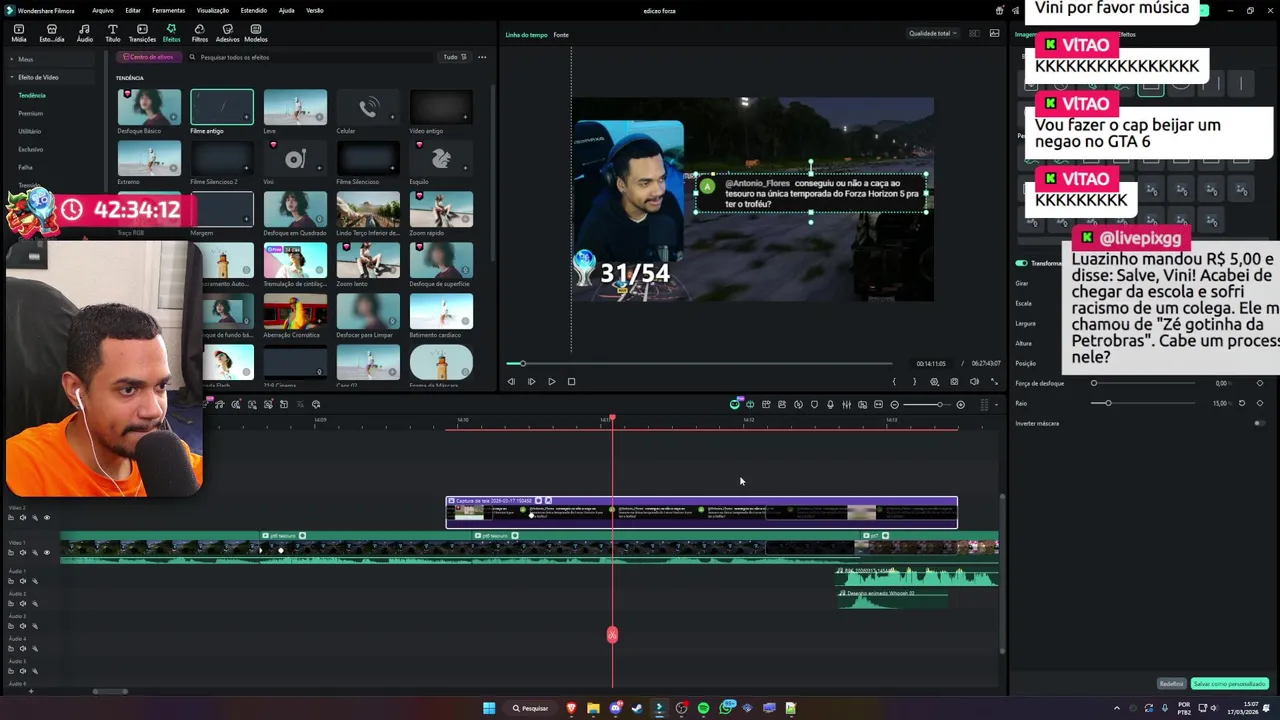The height and width of the screenshot is (720, 1280).
Task: Lock the Vídeo 2 track
Action: pos(11,518)
